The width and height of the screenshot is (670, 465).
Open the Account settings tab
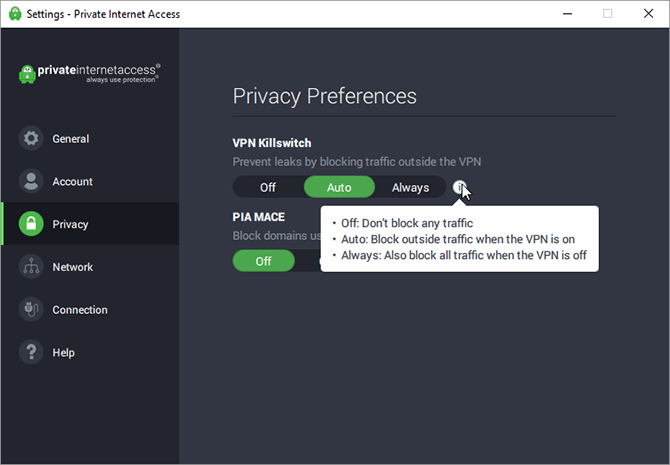tap(90, 181)
